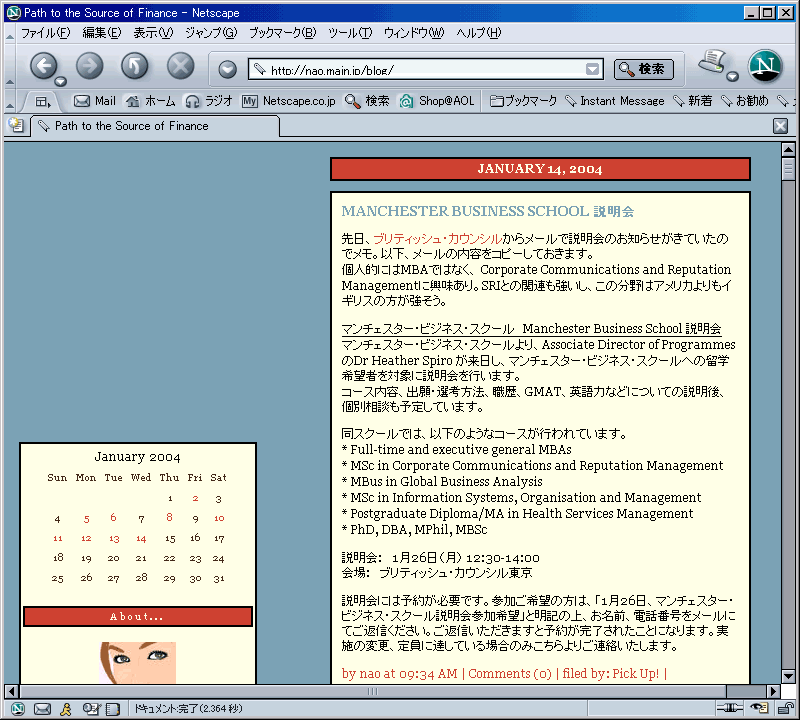Viewport: 800px width, 720px height.
Task: Open the round dropdown left of URL bar
Action: point(228,69)
